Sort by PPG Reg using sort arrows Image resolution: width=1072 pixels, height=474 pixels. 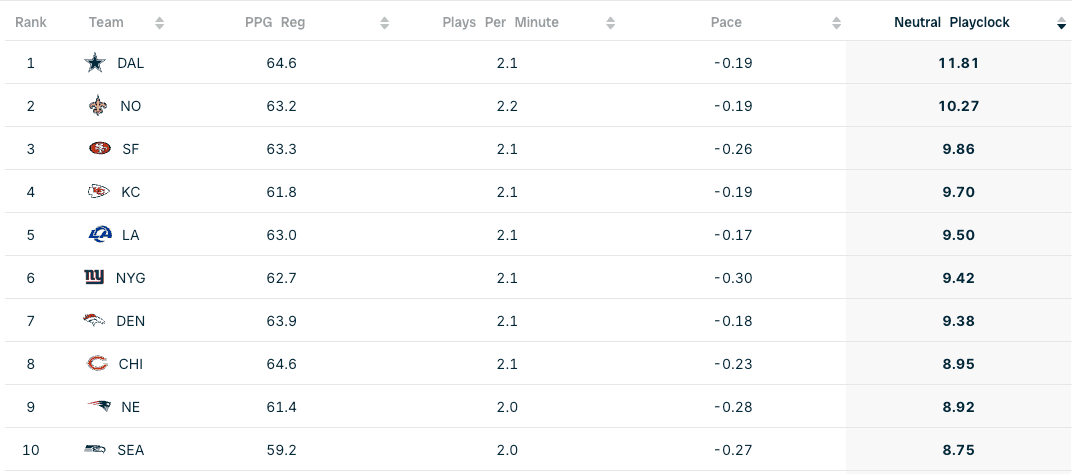(384, 23)
